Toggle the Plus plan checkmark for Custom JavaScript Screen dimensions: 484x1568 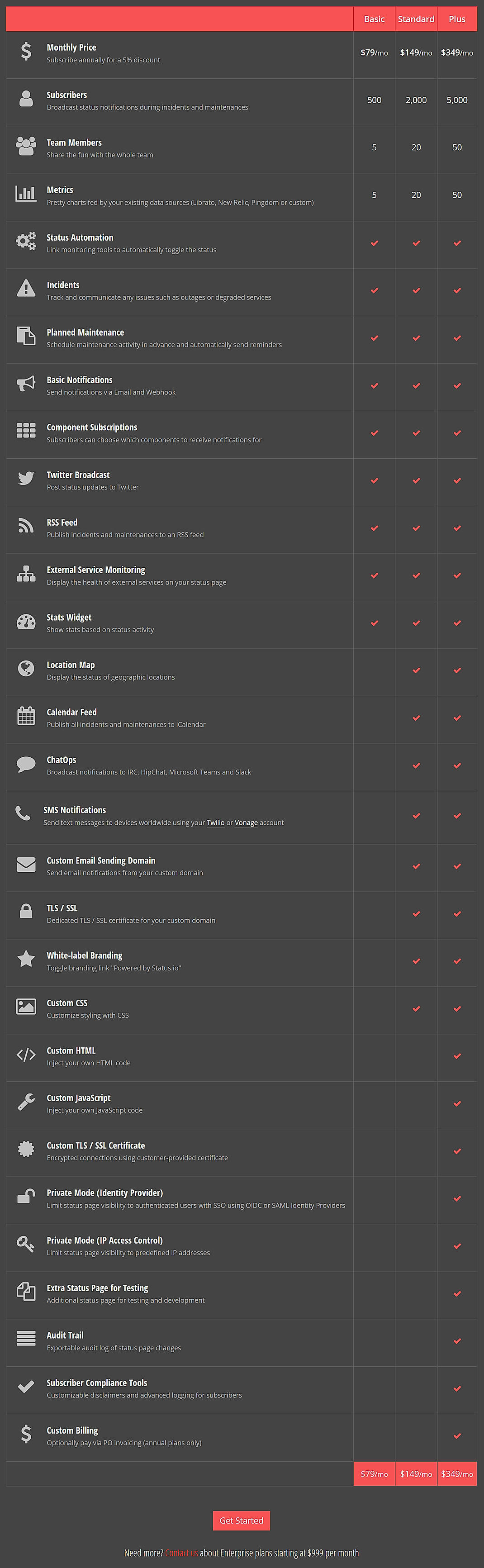[457, 1103]
